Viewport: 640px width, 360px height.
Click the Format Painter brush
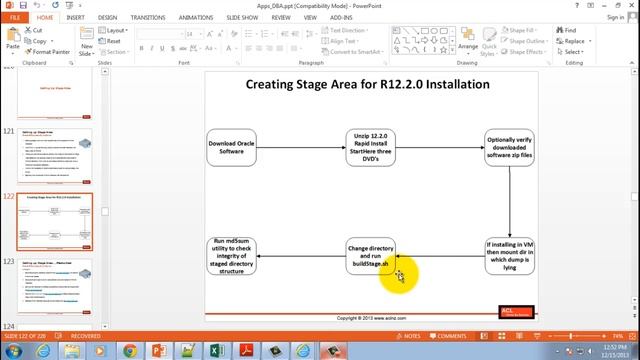pyautogui.click(x=47, y=52)
